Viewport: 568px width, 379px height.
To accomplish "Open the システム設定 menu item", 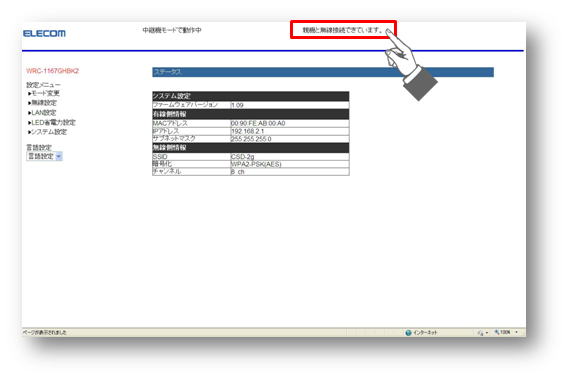I will pos(49,132).
